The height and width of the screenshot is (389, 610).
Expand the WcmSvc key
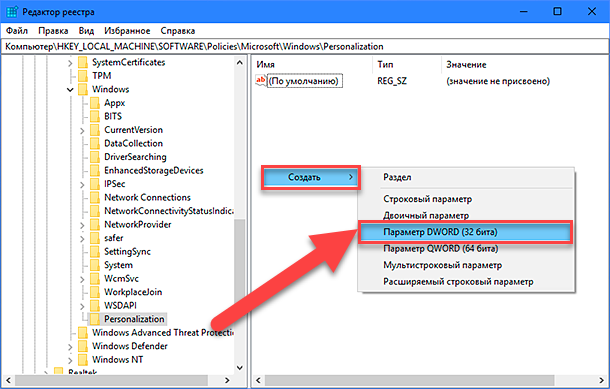(82, 279)
